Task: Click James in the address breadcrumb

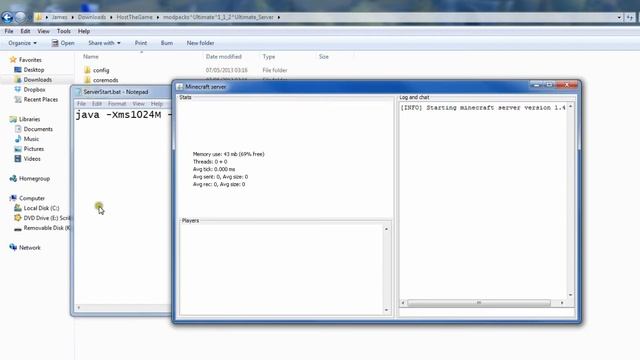Action: point(60,17)
